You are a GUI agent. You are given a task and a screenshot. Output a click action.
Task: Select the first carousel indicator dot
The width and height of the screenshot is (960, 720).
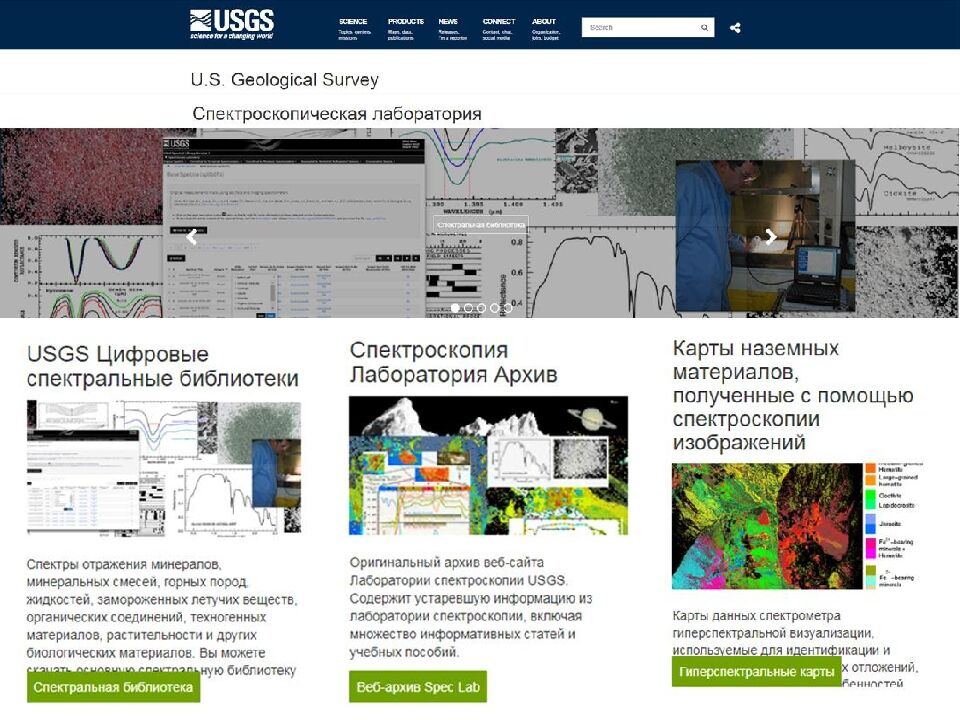tap(456, 308)
